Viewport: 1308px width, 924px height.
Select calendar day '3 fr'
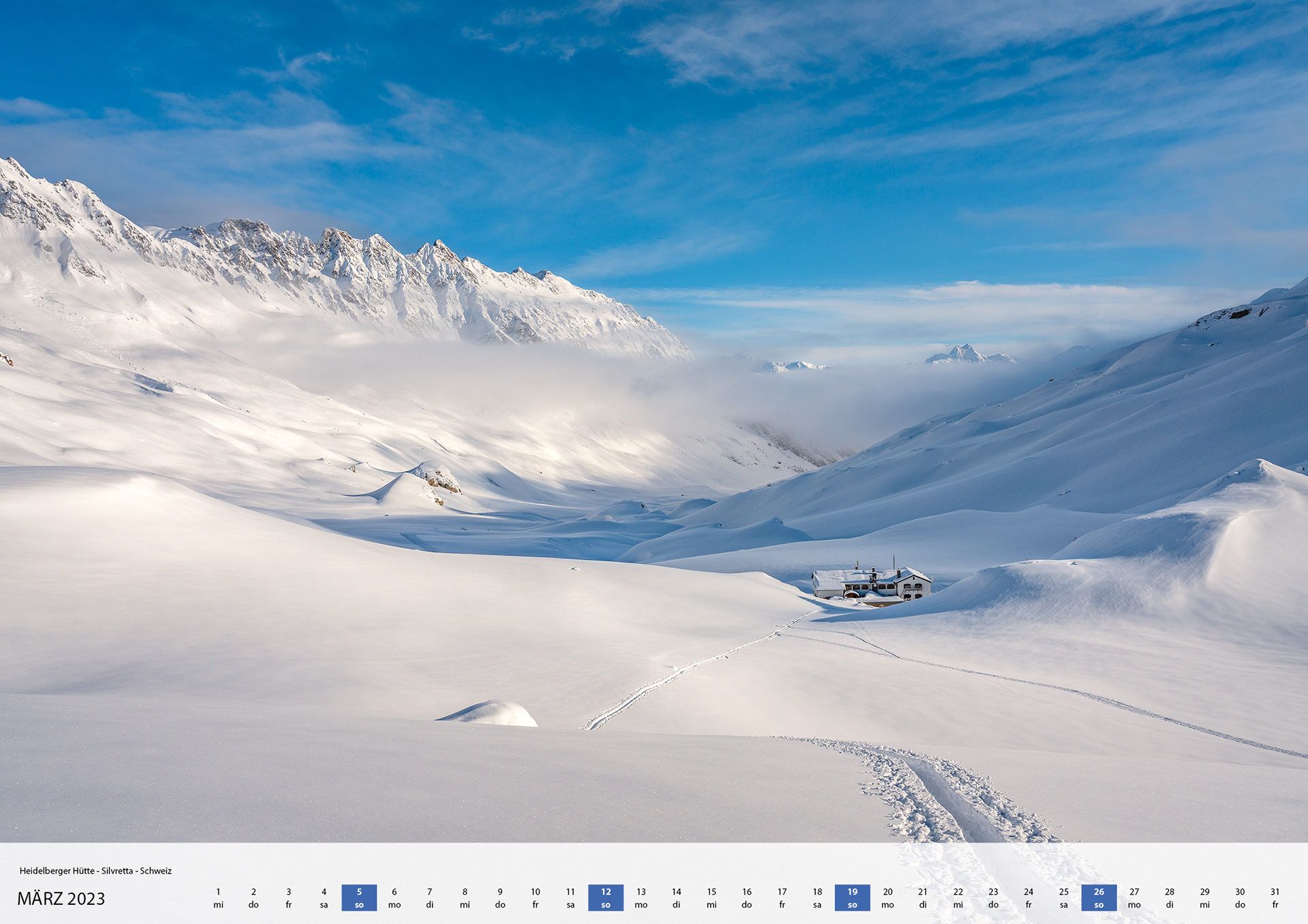(x=289, y=898)
